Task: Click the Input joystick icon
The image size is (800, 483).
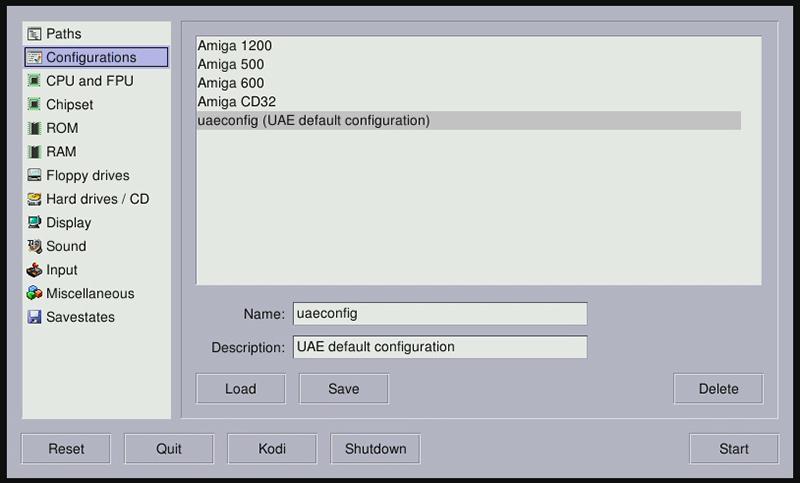Action: pos(34,270)
